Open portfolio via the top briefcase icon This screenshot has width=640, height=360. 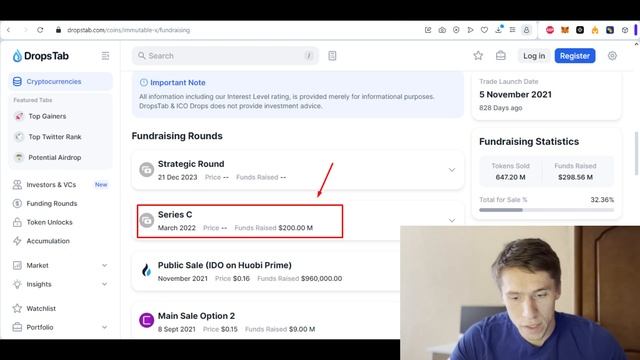pyautogui.click(x=500, y=56)
